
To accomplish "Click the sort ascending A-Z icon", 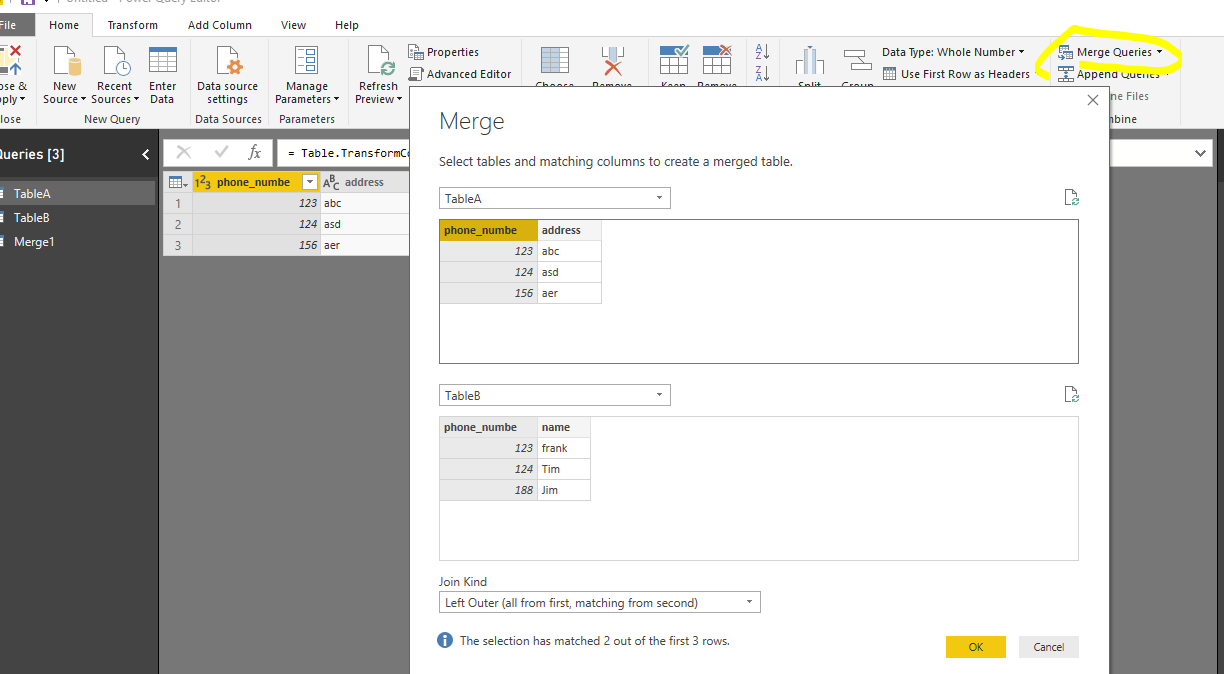I will 762,52.
